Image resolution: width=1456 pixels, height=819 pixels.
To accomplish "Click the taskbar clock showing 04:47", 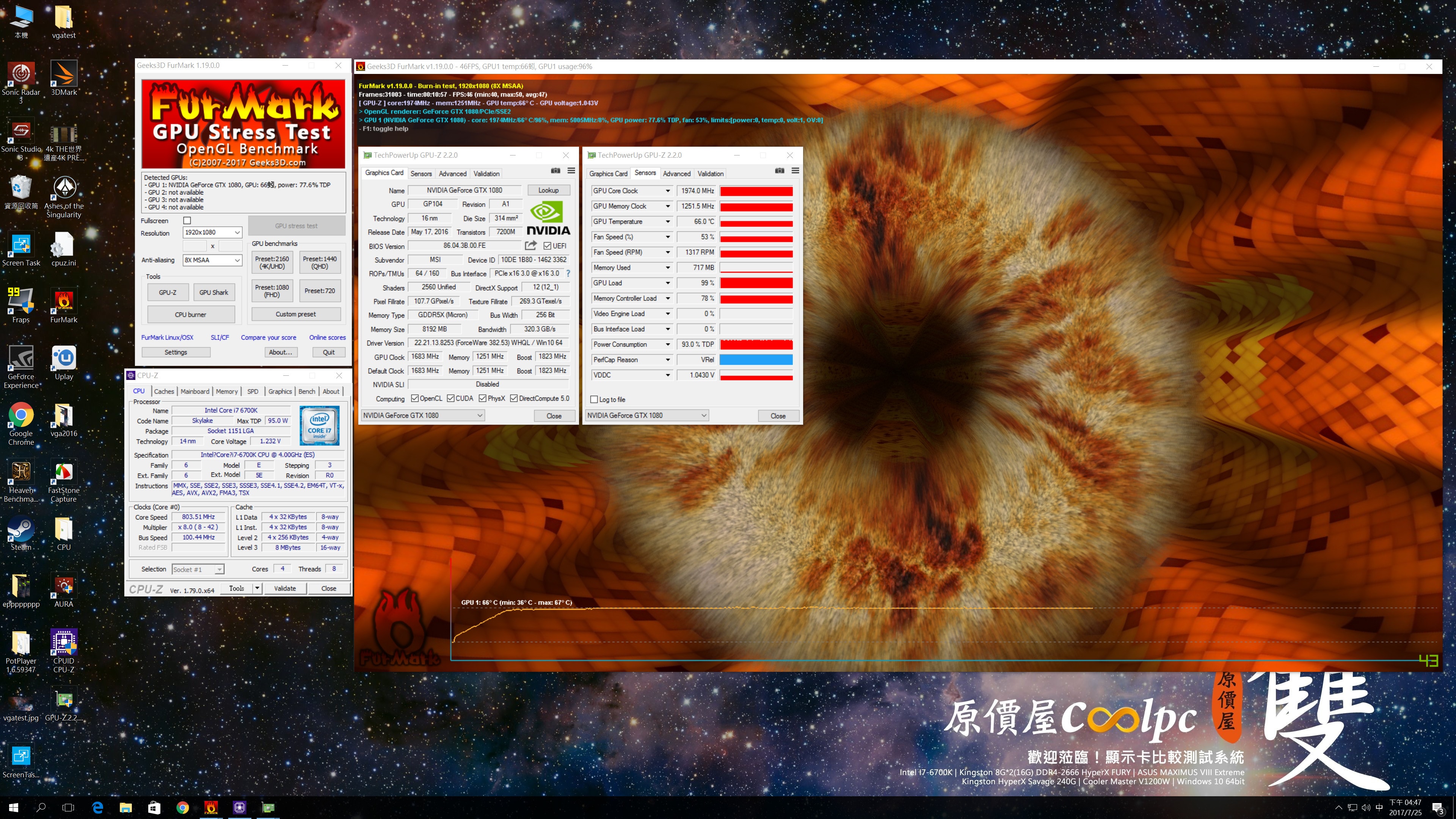I will coord(1405,808).
